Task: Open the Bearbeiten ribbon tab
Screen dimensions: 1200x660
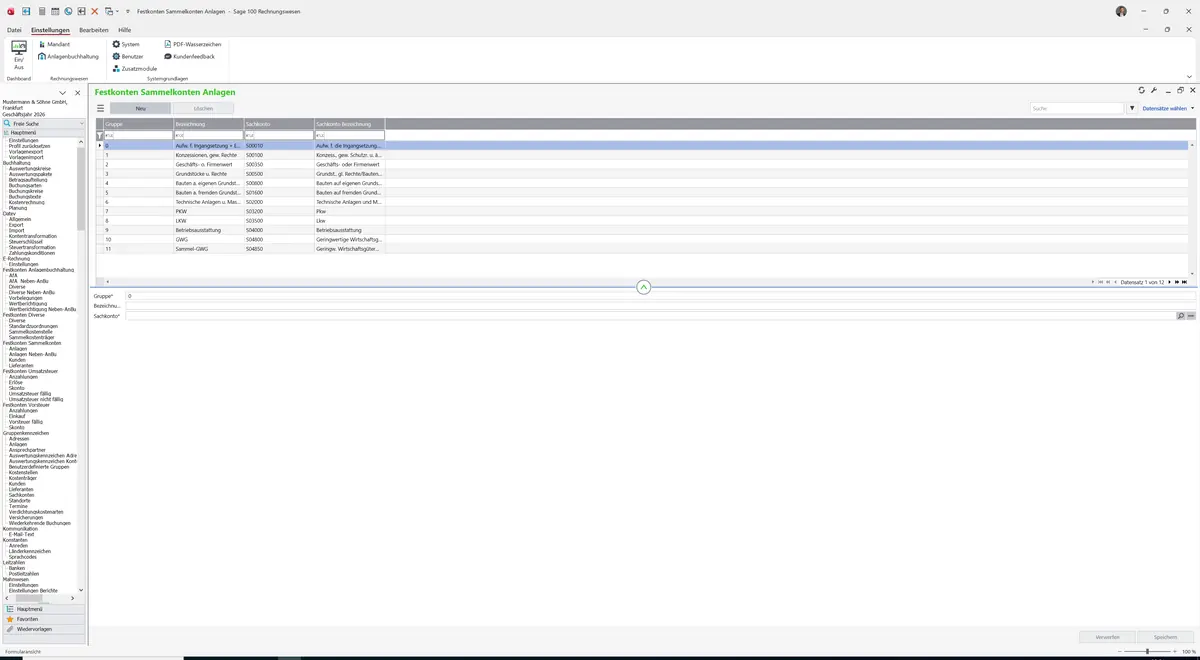Action: click(x=94, y=30)
